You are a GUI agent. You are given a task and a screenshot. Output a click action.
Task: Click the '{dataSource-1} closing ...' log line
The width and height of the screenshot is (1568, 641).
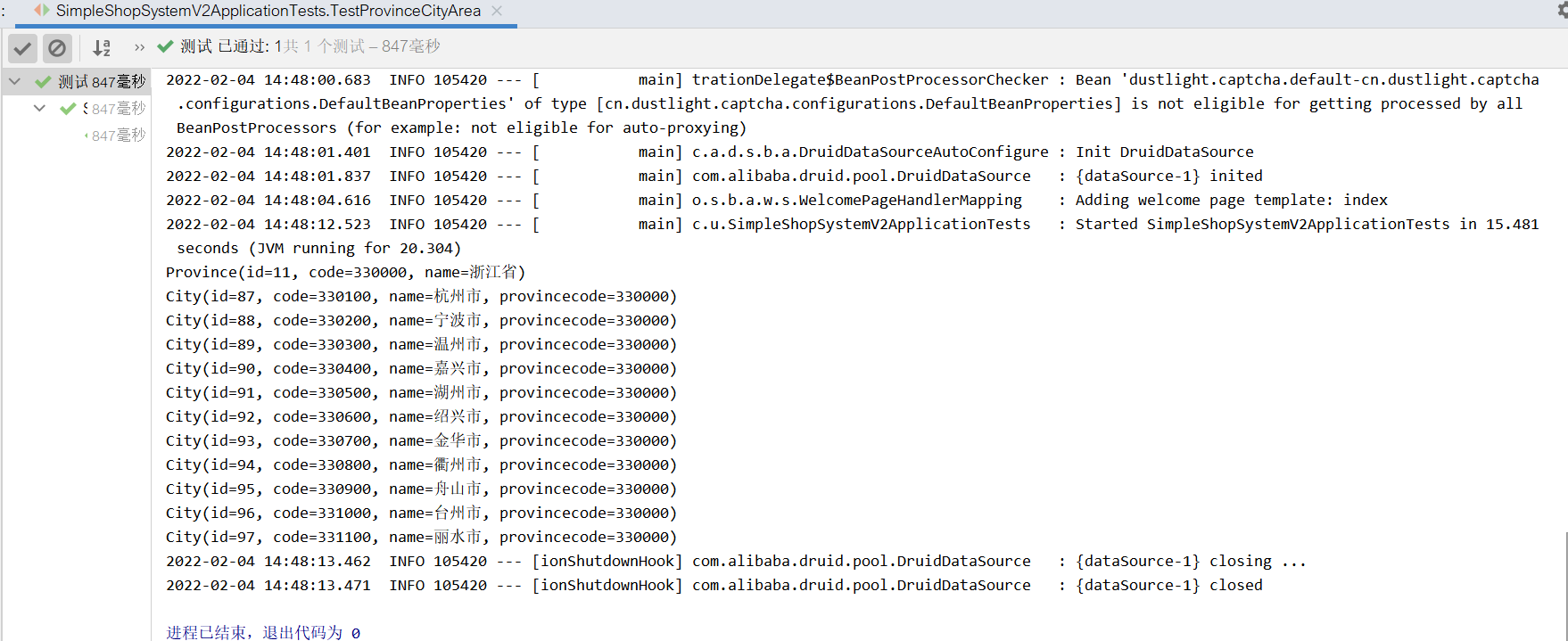737,561
